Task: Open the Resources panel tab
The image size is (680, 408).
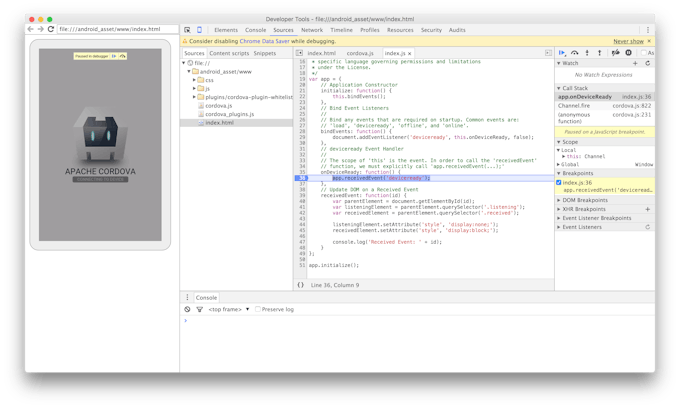Action: tap(400, 30)
